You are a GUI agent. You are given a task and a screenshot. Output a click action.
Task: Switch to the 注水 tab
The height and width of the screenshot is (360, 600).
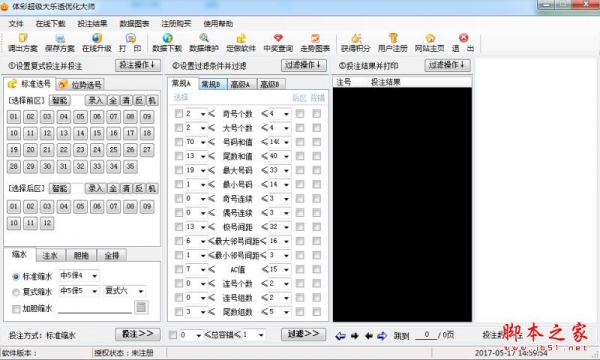pyautogui.click(x=50, y=255)
